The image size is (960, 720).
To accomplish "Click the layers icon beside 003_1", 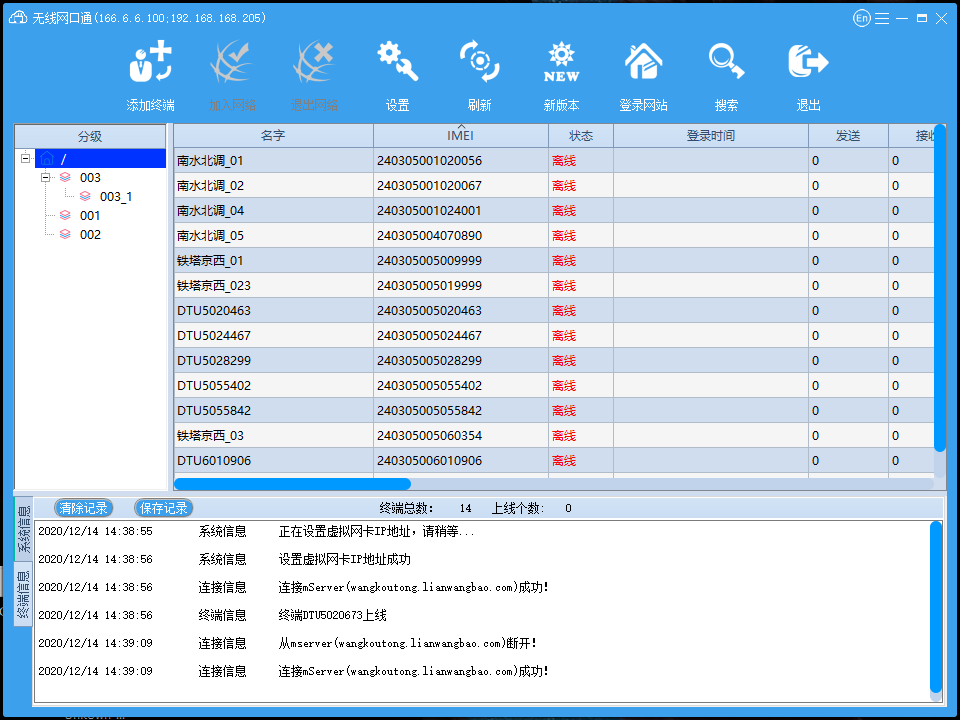I will [x=85, y=197].
